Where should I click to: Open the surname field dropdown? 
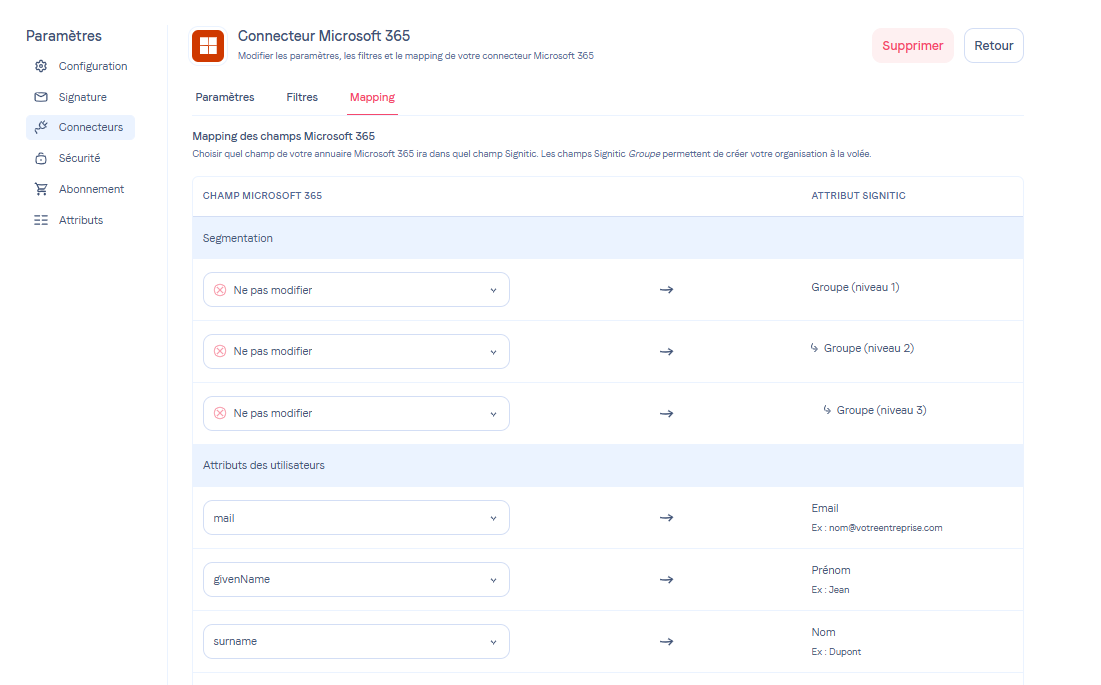coord(356,641)
